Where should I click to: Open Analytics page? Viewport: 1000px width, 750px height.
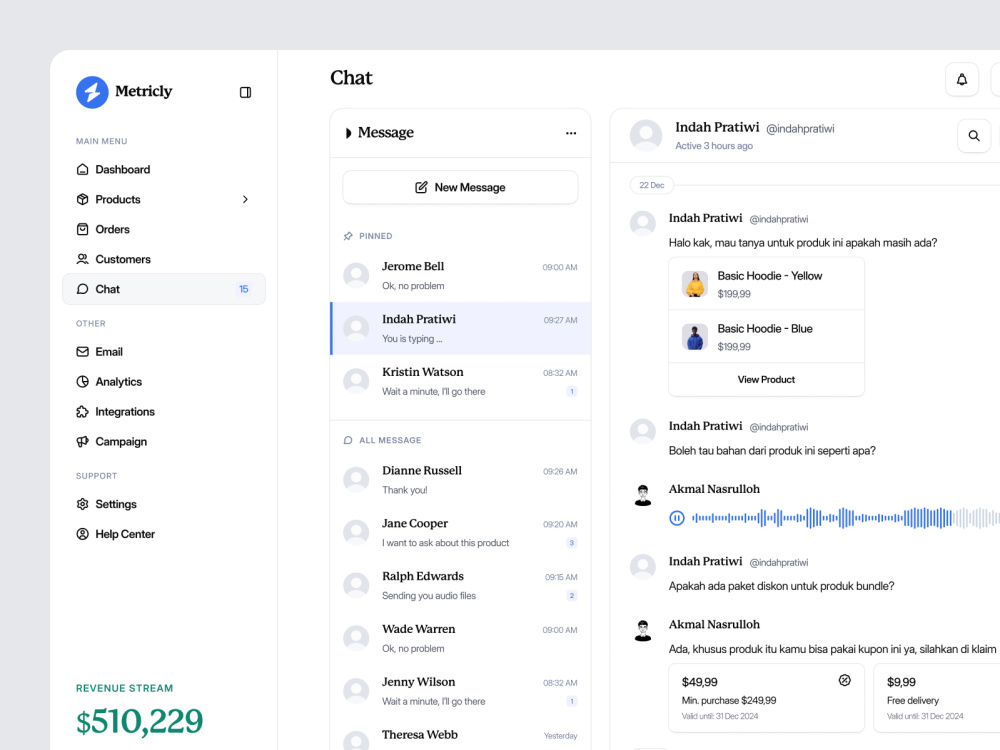coord(164,382)
